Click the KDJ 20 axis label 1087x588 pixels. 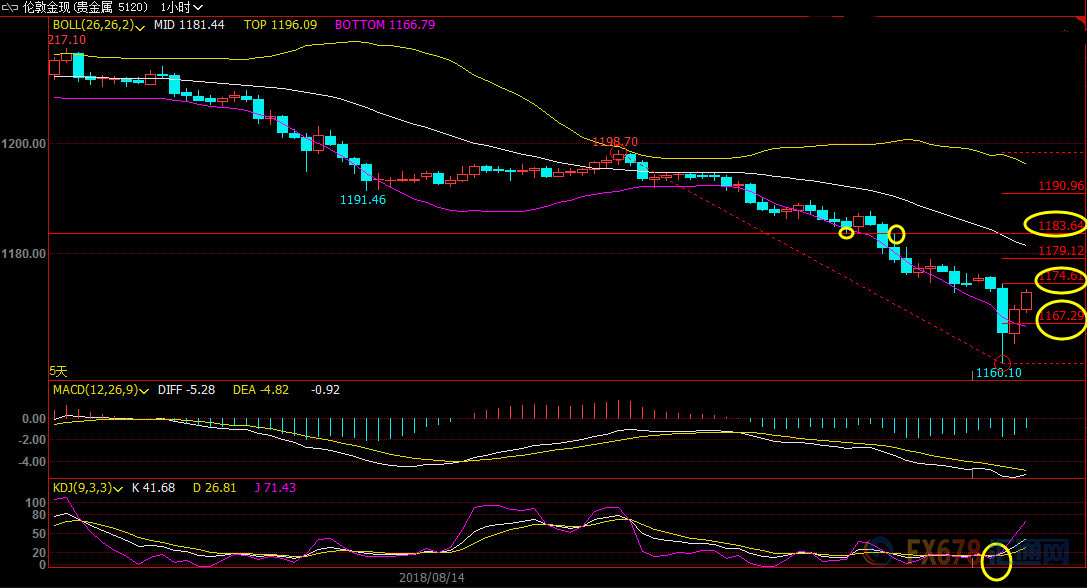pyautogui.click(x=39, y=553)
